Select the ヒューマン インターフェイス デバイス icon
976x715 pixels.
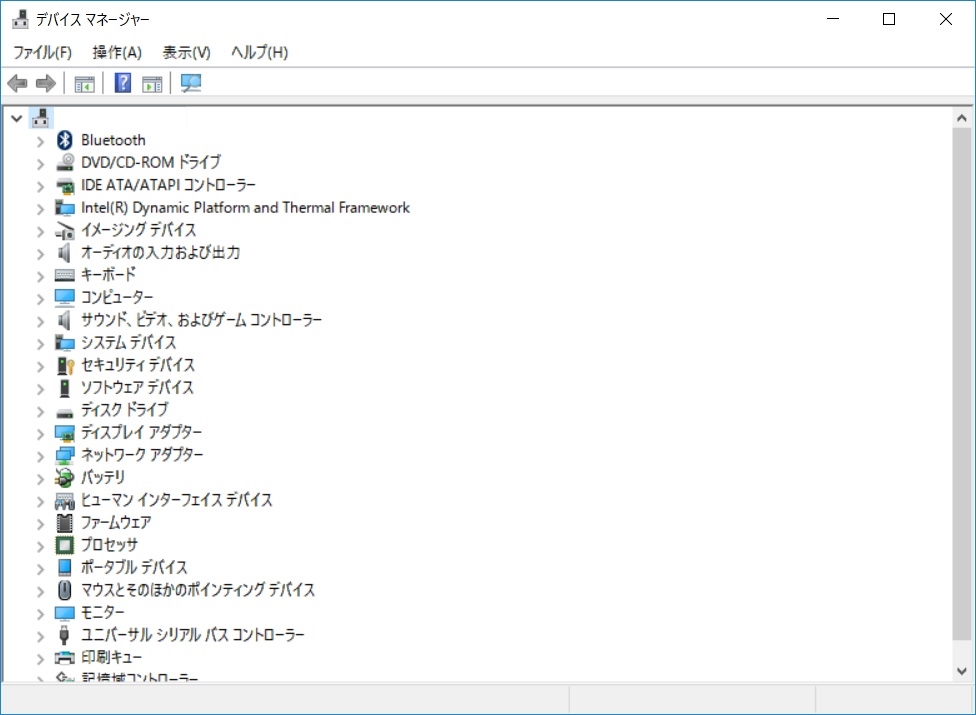(x=65, y=500)
